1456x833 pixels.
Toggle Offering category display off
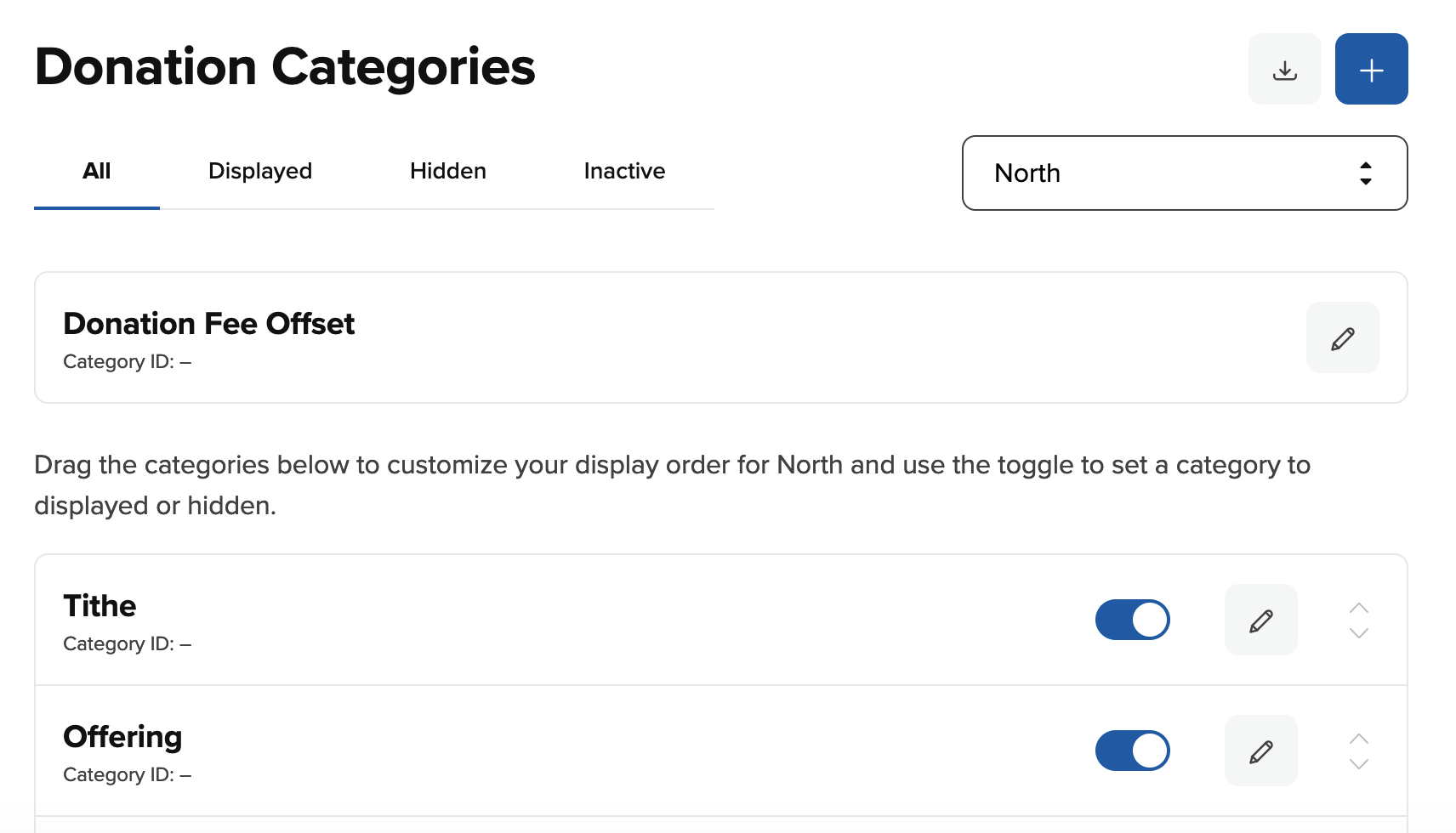point(1132,751)
